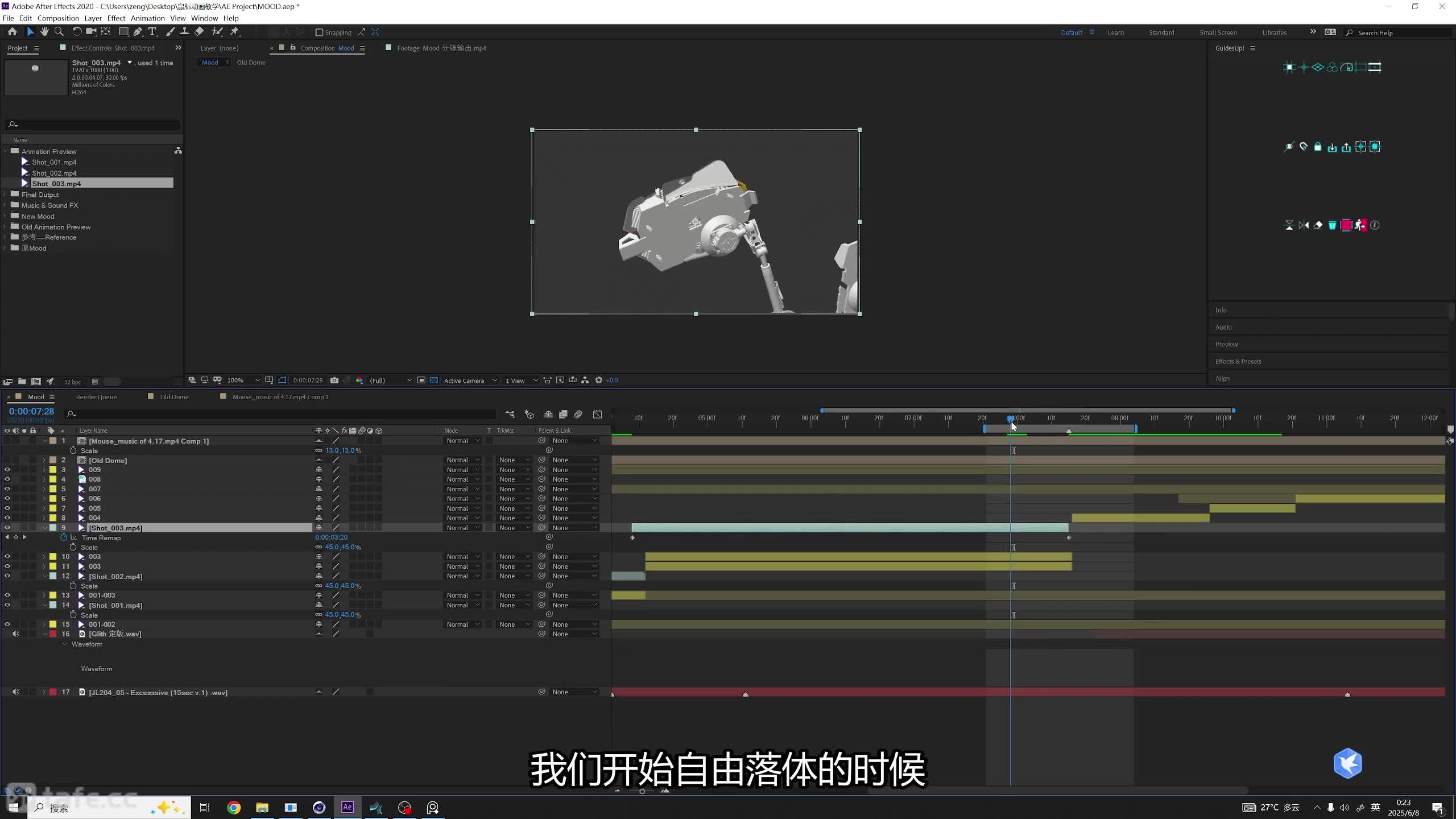Select the Roto Brush tool

(x=217, y=32)
